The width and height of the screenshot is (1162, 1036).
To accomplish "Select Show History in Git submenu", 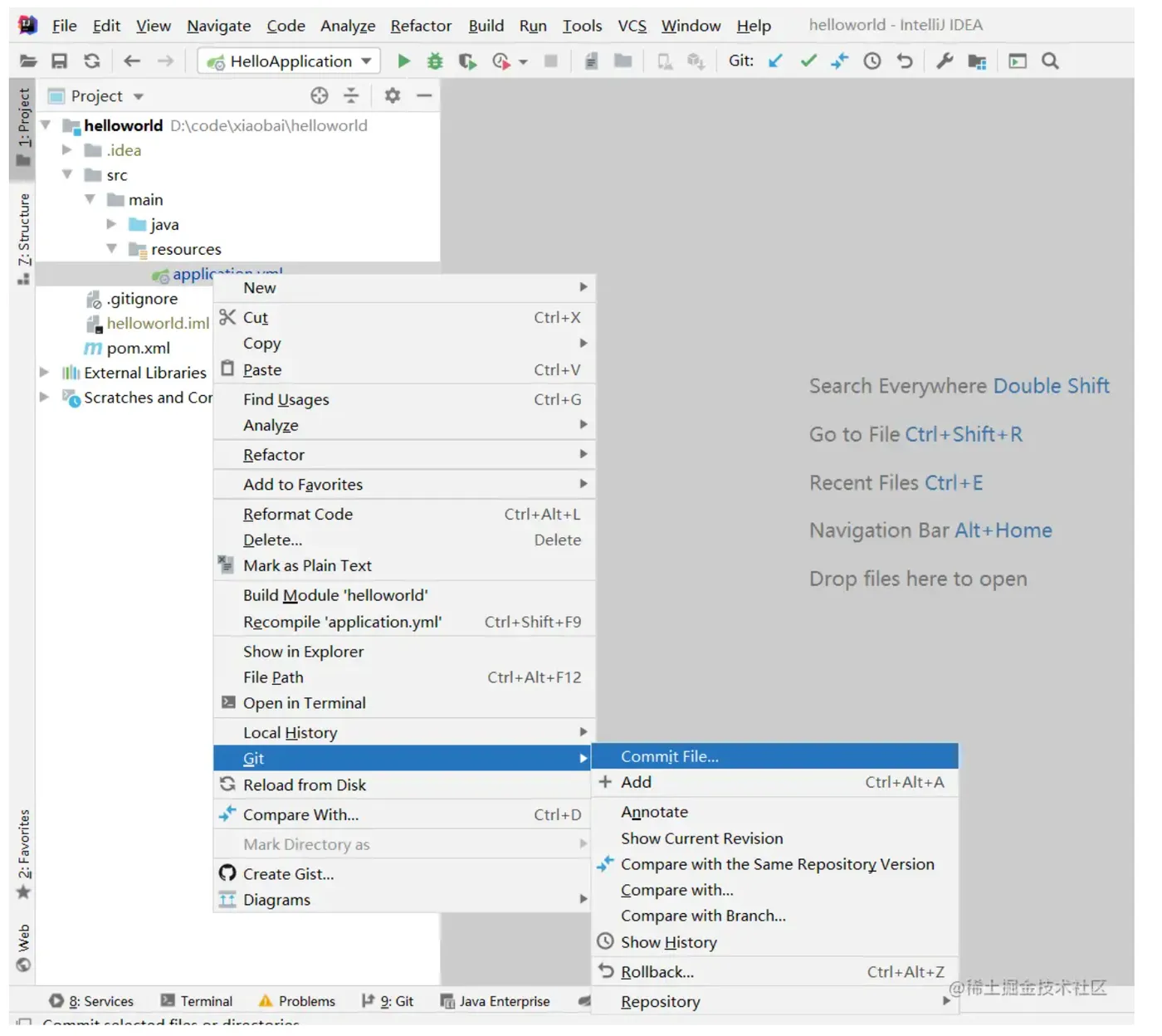I will point(775,943).
